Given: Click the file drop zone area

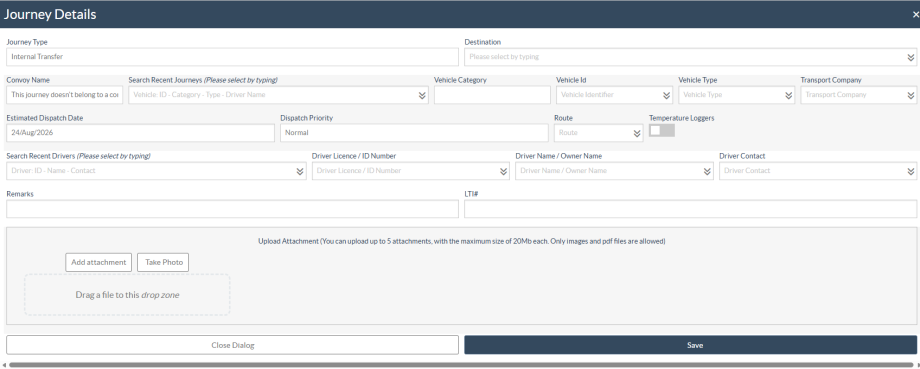Looking at the screenshot, I should point(127,294).
